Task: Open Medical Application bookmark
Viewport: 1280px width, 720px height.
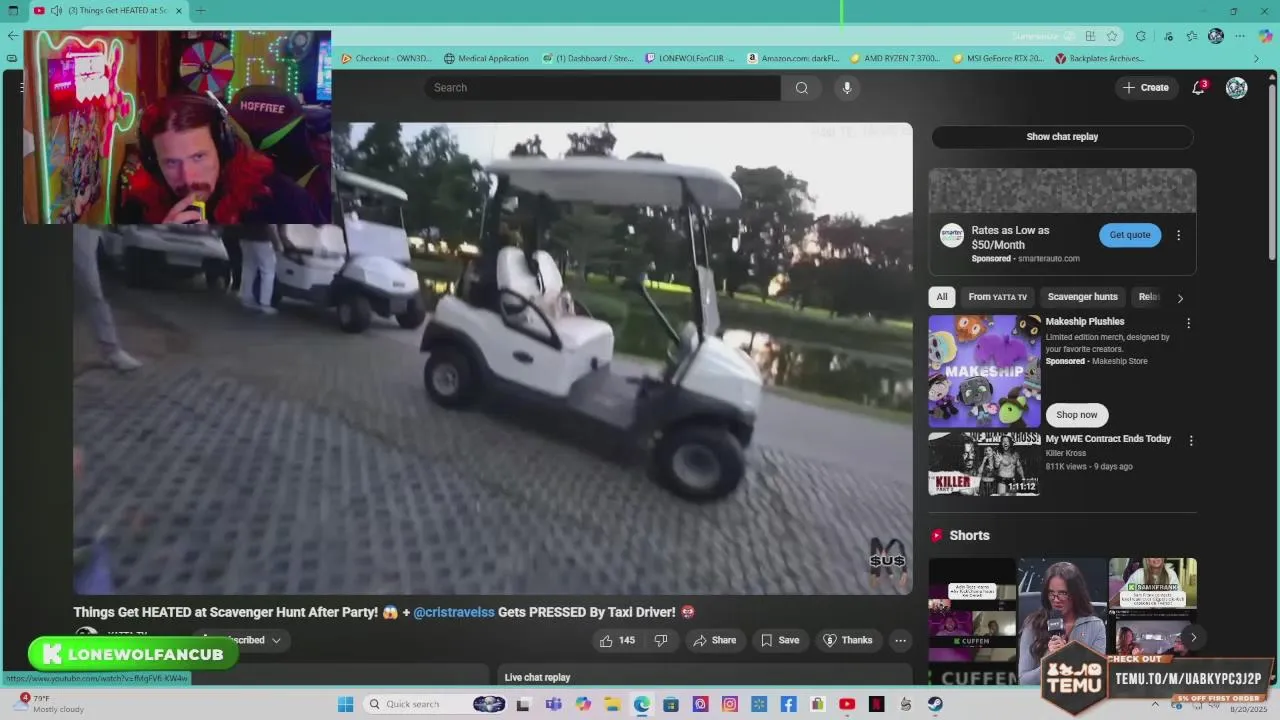Action: click(x=486, y=59)
